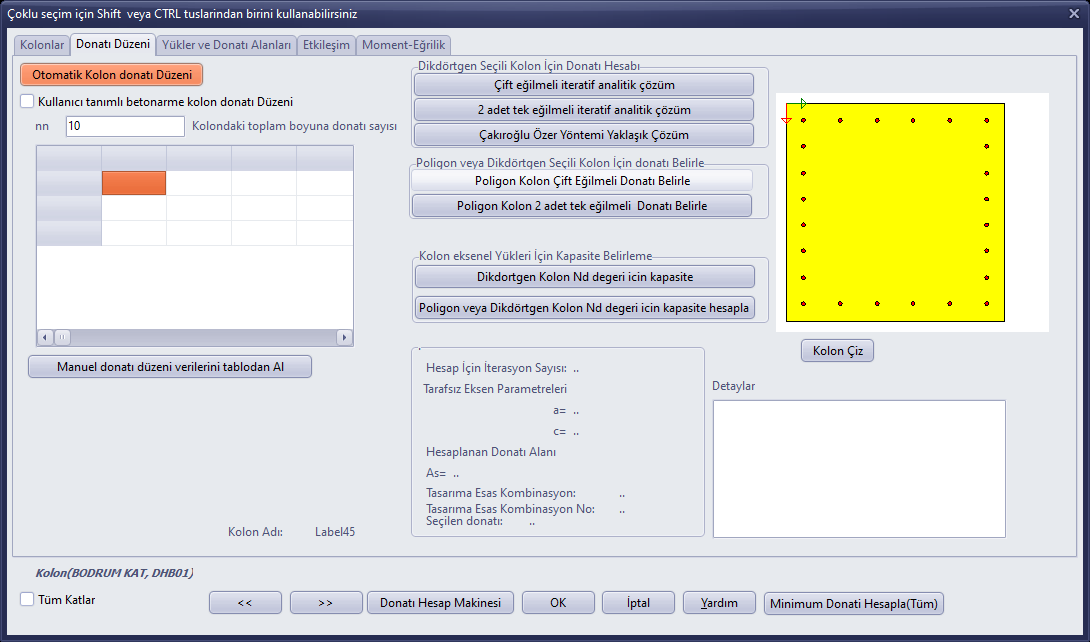
Task: Click Otomatik Kolon donatı Düzeni button
Action: [x=112, y=74]
